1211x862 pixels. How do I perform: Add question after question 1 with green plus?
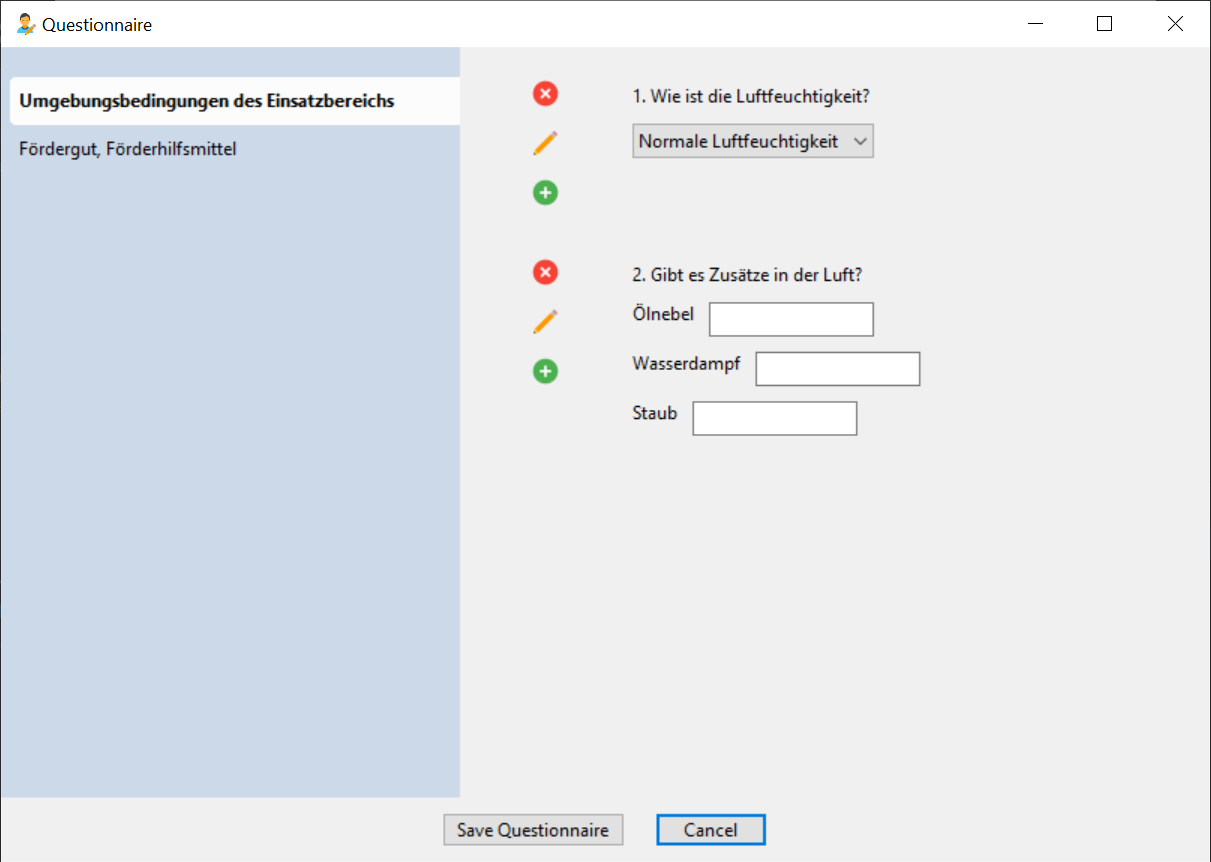(545, 193)
